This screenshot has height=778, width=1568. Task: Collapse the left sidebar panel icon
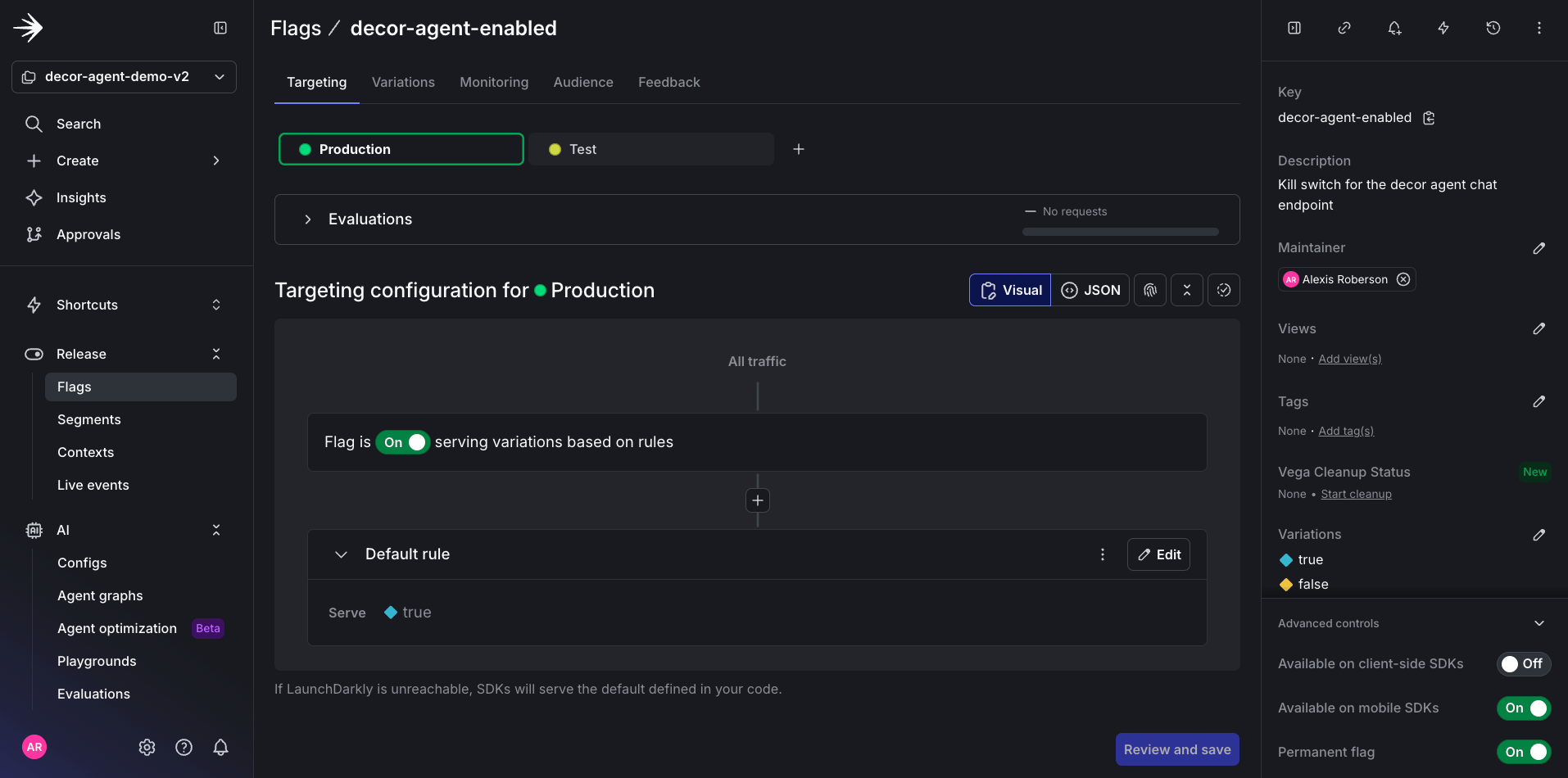[220, 28]
